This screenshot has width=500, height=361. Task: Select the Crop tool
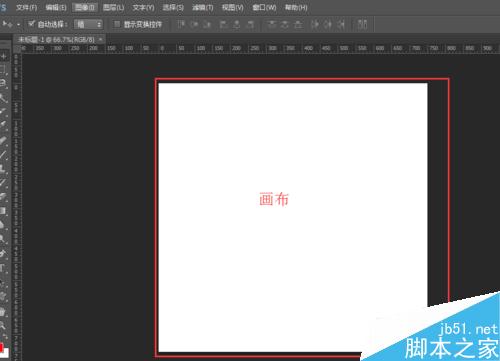(3, 111)
